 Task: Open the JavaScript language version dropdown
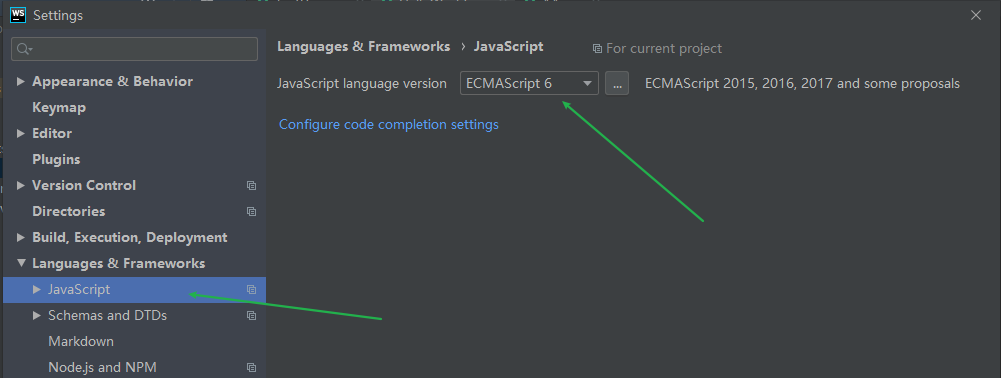[x=529, y=83]
